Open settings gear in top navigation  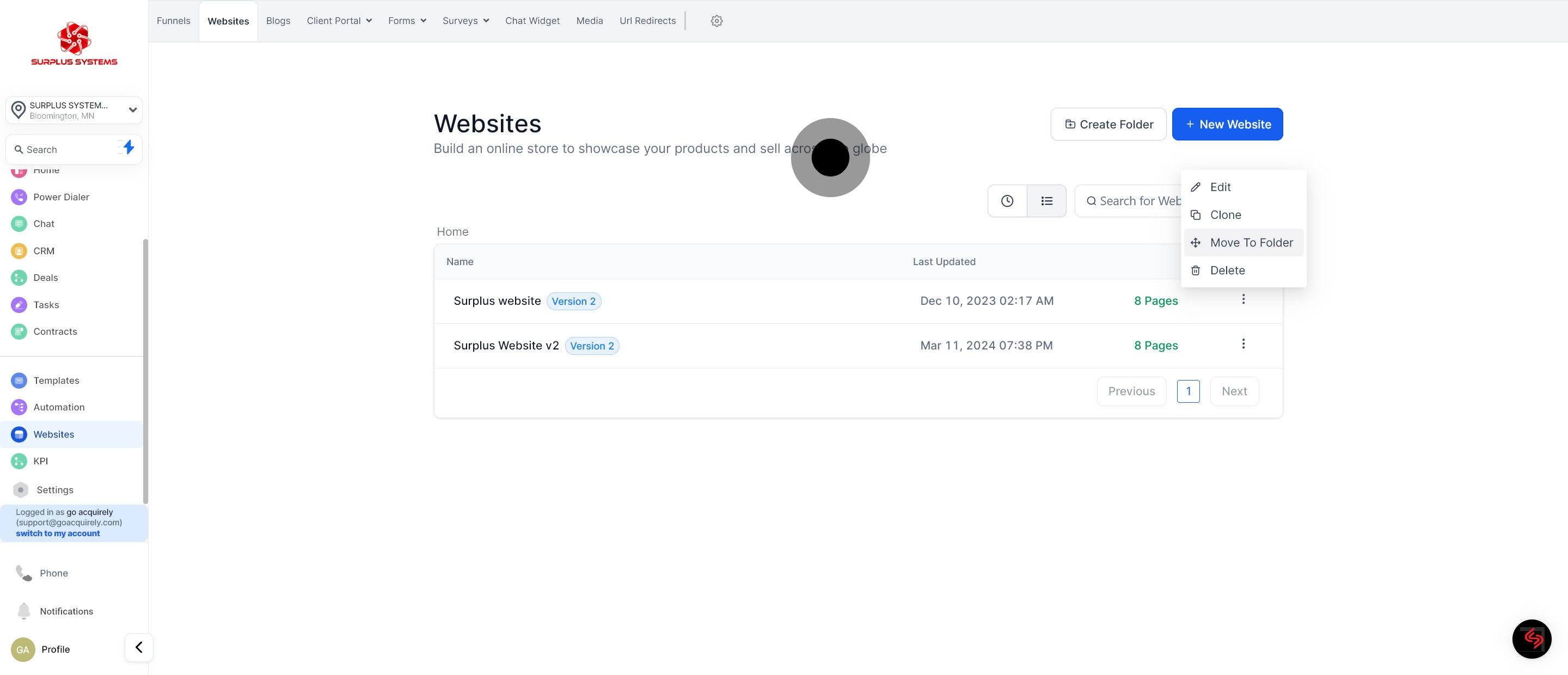(x=716, y=21)
